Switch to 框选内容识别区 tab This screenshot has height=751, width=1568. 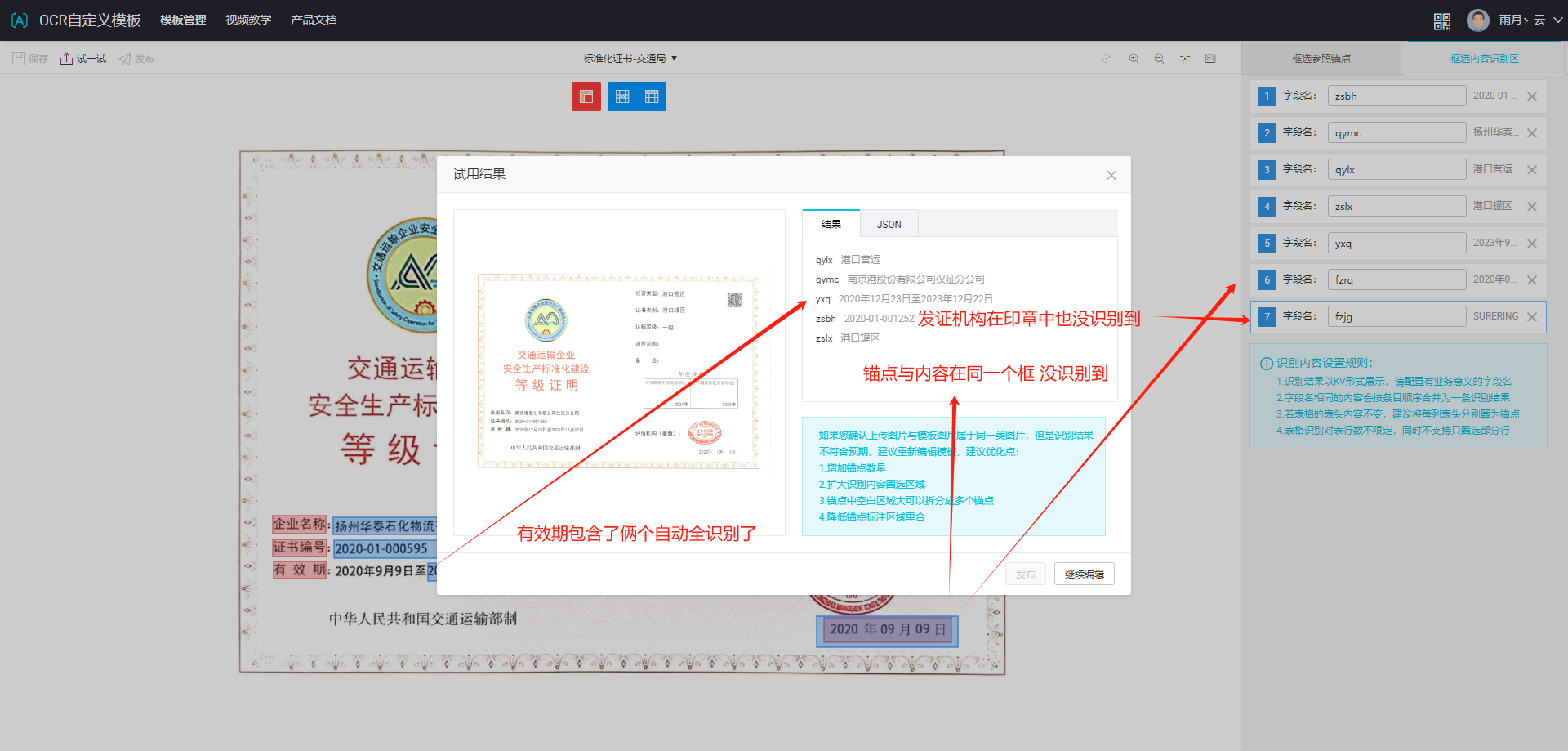pos(1485,59)
